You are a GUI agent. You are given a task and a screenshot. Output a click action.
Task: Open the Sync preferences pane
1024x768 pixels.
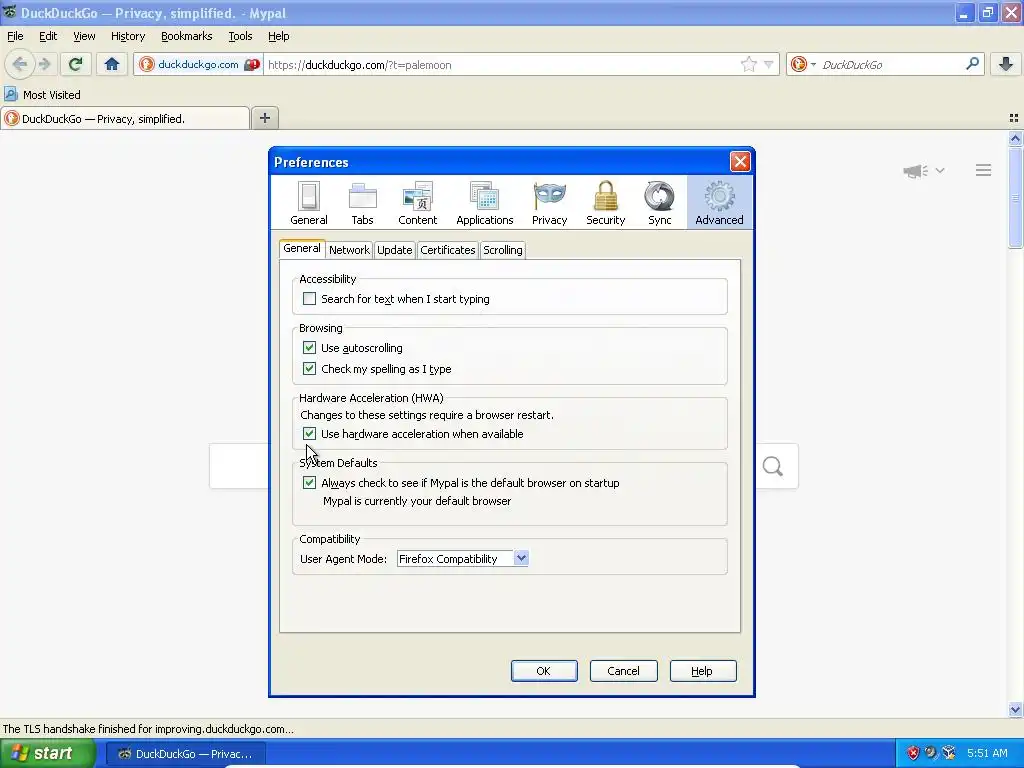click(660, 202)
